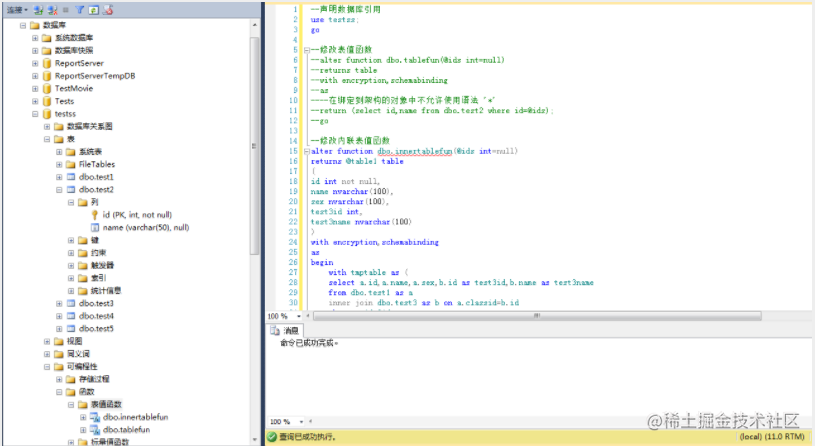Image resolution: width=815 pixels, height=446 pixels.
Task: Click the 'use testss;' line in the editor
Action: click(335, 20)
